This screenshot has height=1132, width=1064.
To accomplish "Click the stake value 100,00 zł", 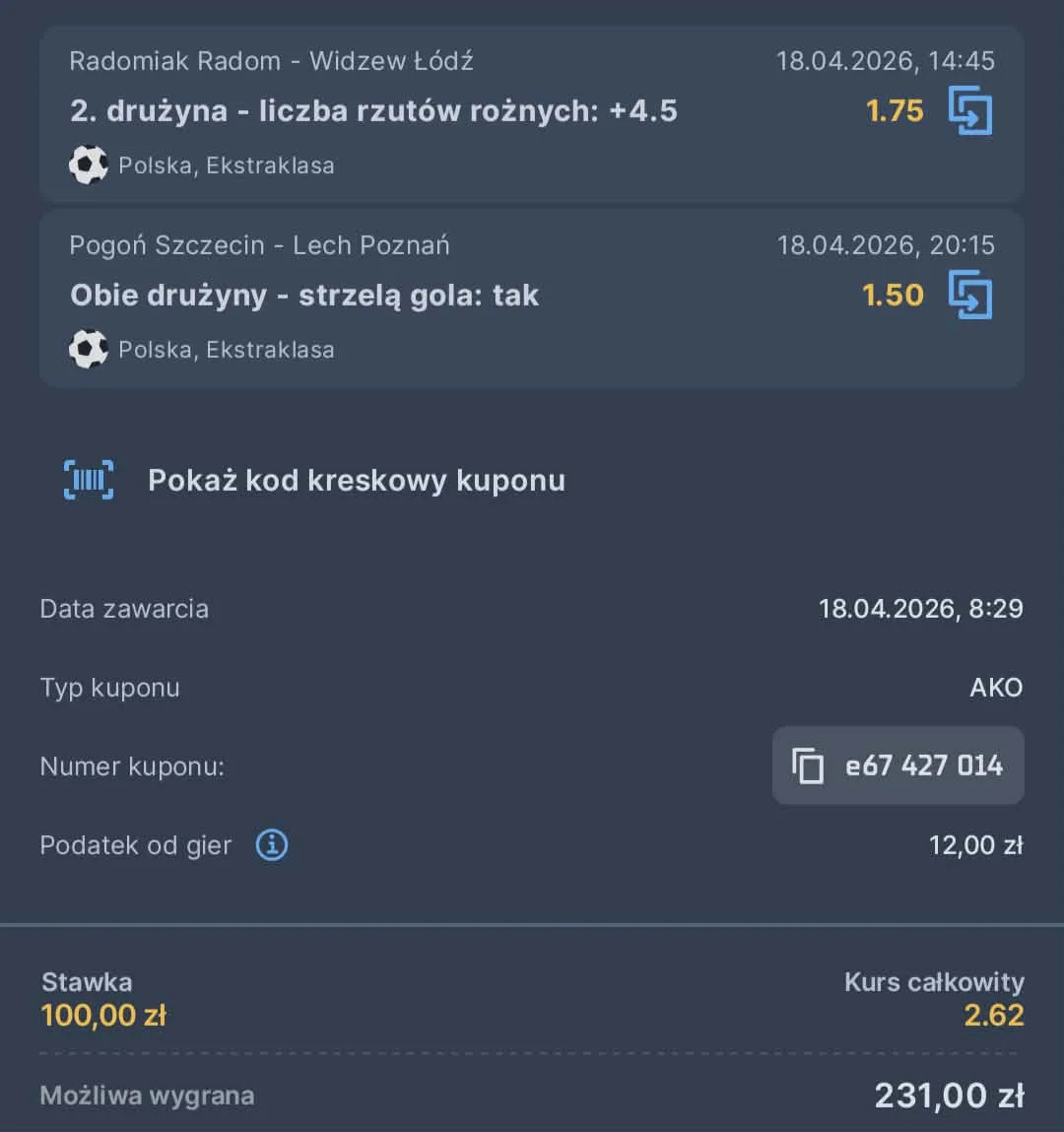I will coord(103,1015).
